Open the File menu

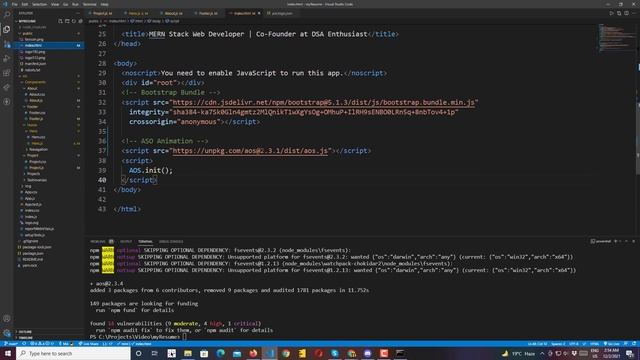[x=14, y=4]
